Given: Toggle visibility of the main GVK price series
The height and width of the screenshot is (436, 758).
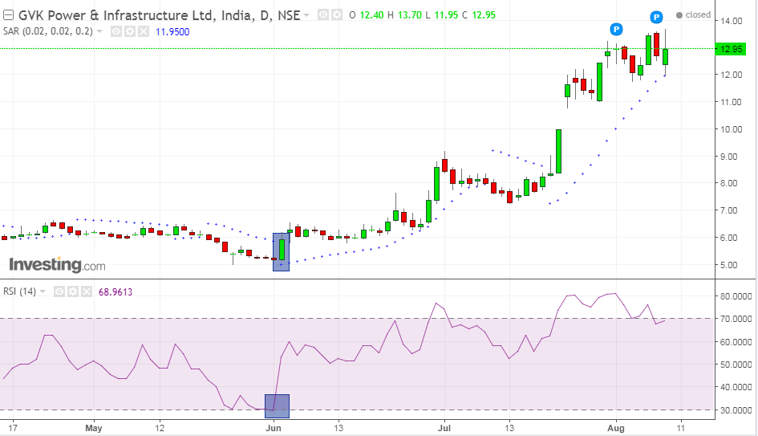Looking at the screenshot, I should tap(323, 15).
